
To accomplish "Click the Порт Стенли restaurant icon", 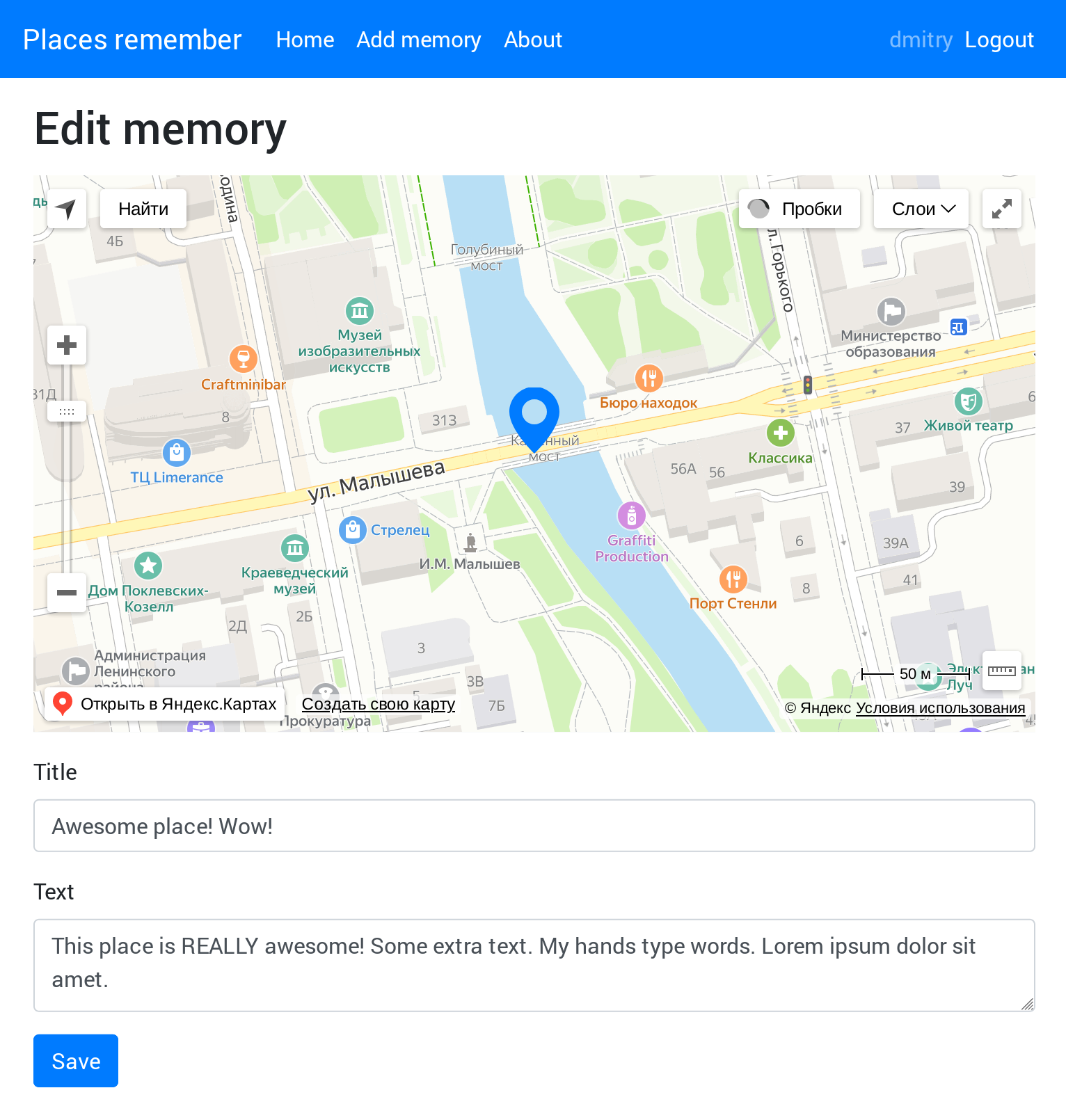I will click(733, 579).
